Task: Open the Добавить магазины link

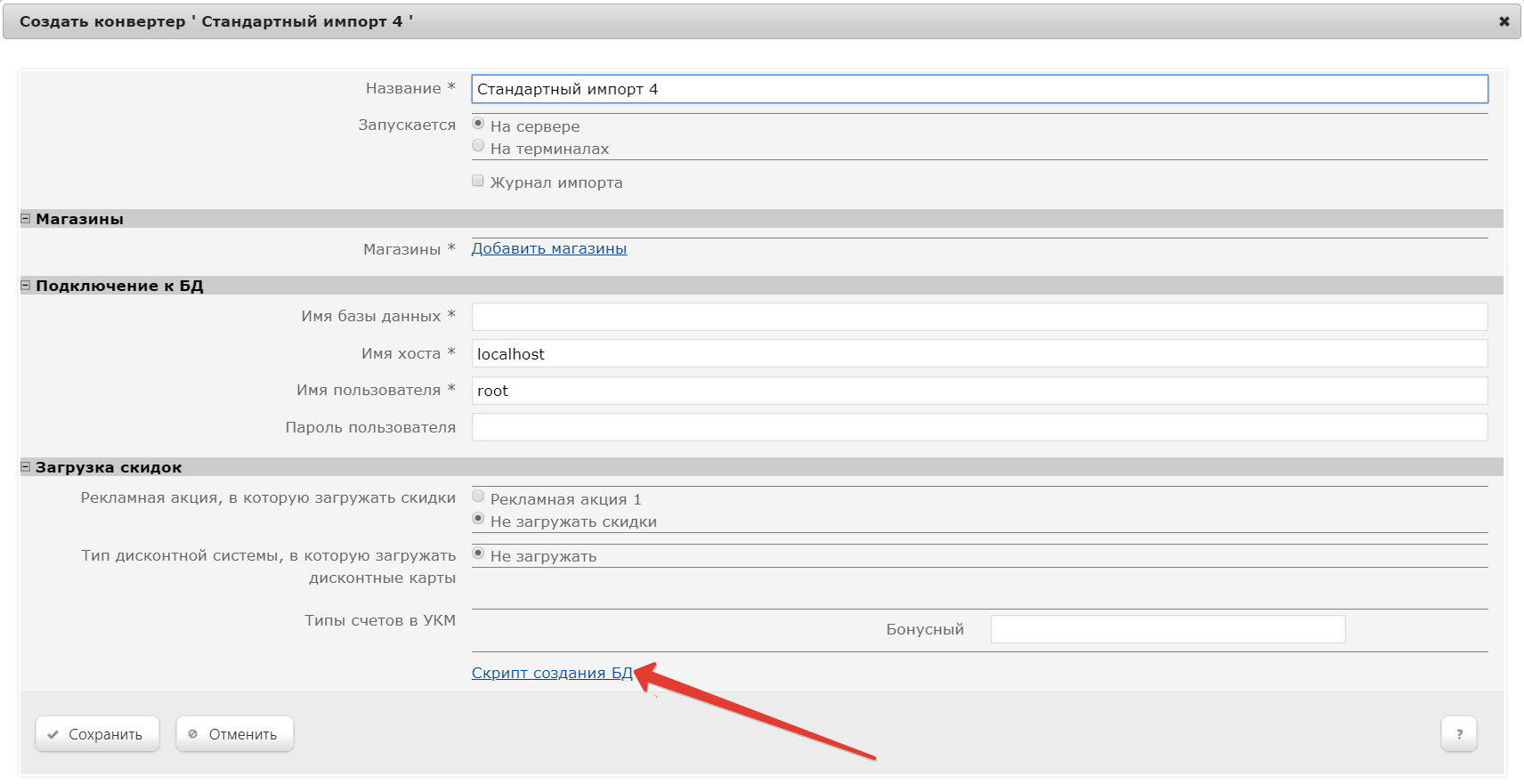Action: coord(548,248)
